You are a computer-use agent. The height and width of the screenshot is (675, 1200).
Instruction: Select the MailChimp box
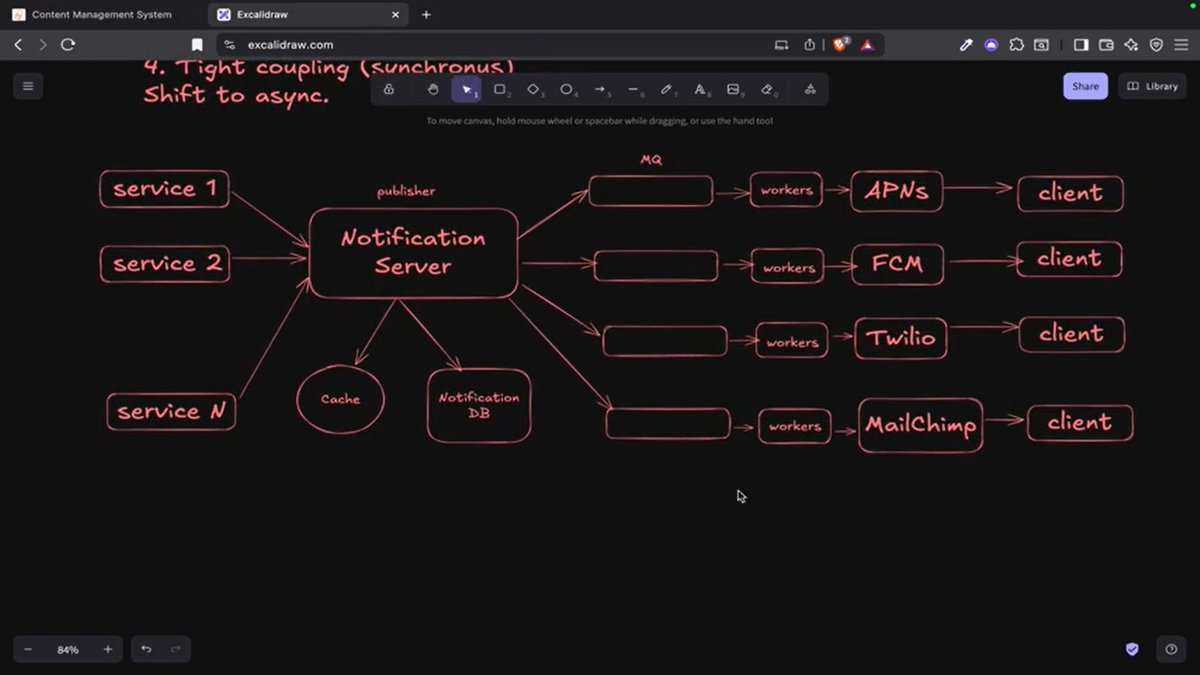(920, 425)
